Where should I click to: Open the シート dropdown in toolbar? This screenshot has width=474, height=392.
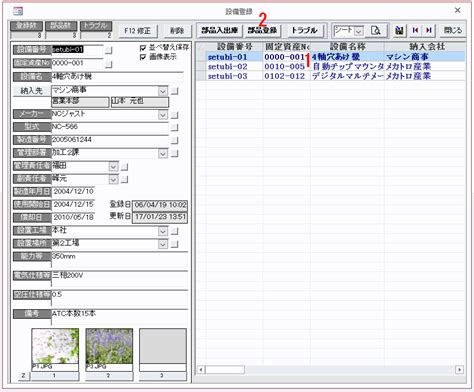click(x=359, y=31)
